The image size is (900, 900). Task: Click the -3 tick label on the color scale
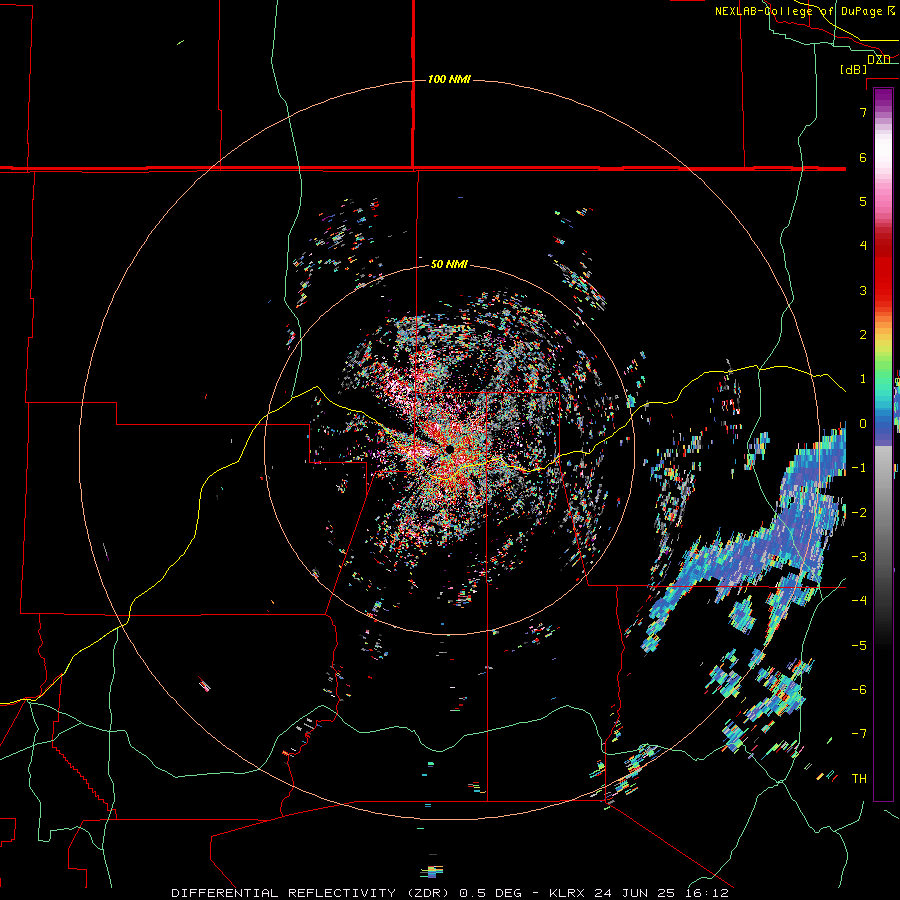click(859, 557)
